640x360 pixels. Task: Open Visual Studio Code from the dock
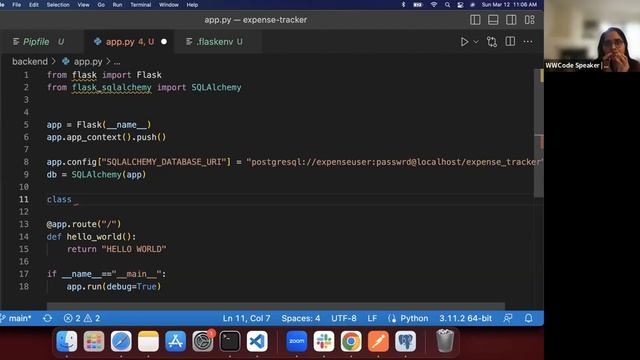[257, 341]
